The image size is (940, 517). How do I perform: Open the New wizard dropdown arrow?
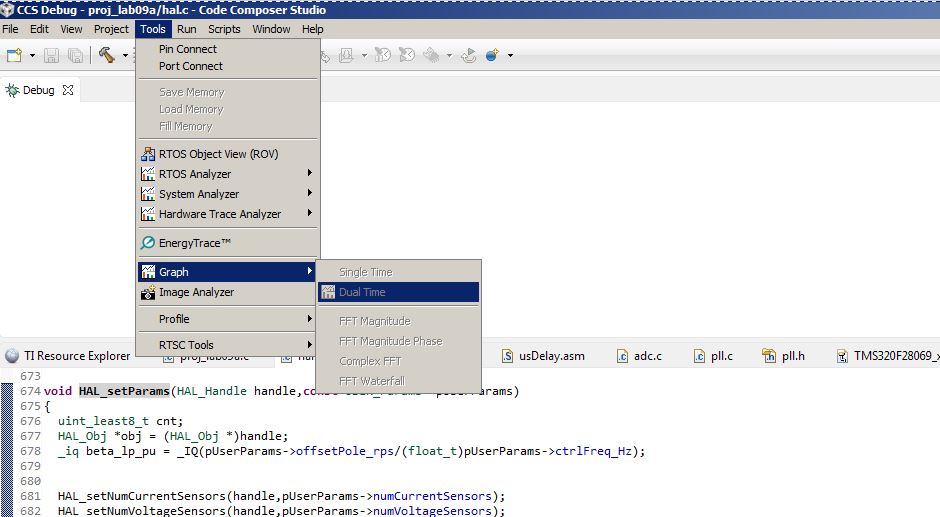(x=32, y=56)
